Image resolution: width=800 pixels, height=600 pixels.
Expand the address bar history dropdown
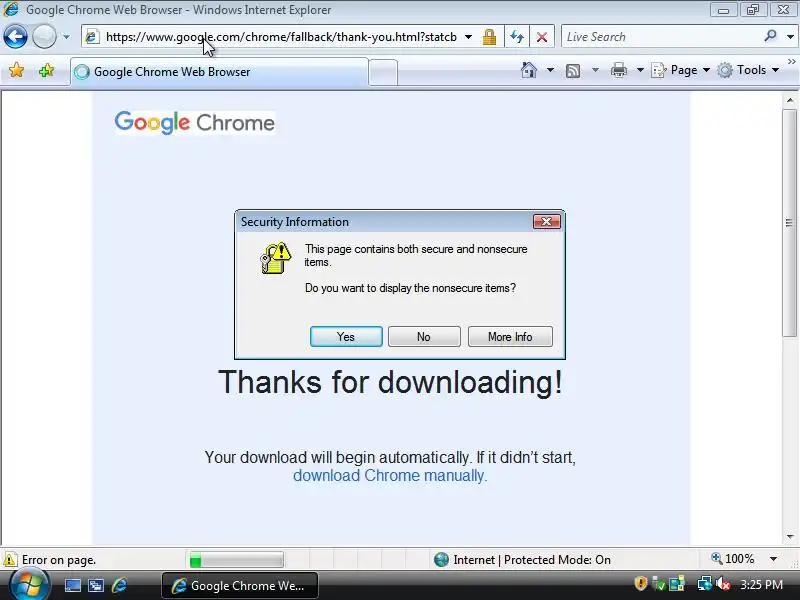pos(468,37)
